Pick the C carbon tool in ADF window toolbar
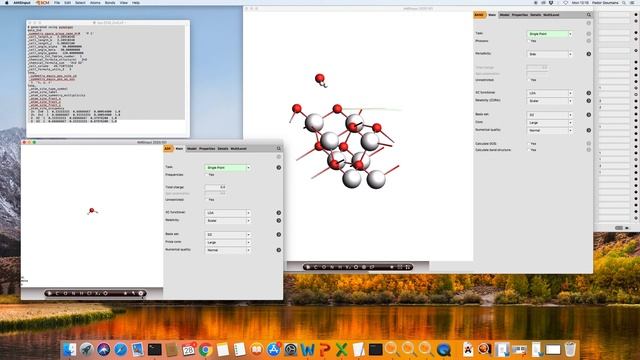The width and height of the screenshot is (640, 360). [57, 293]
